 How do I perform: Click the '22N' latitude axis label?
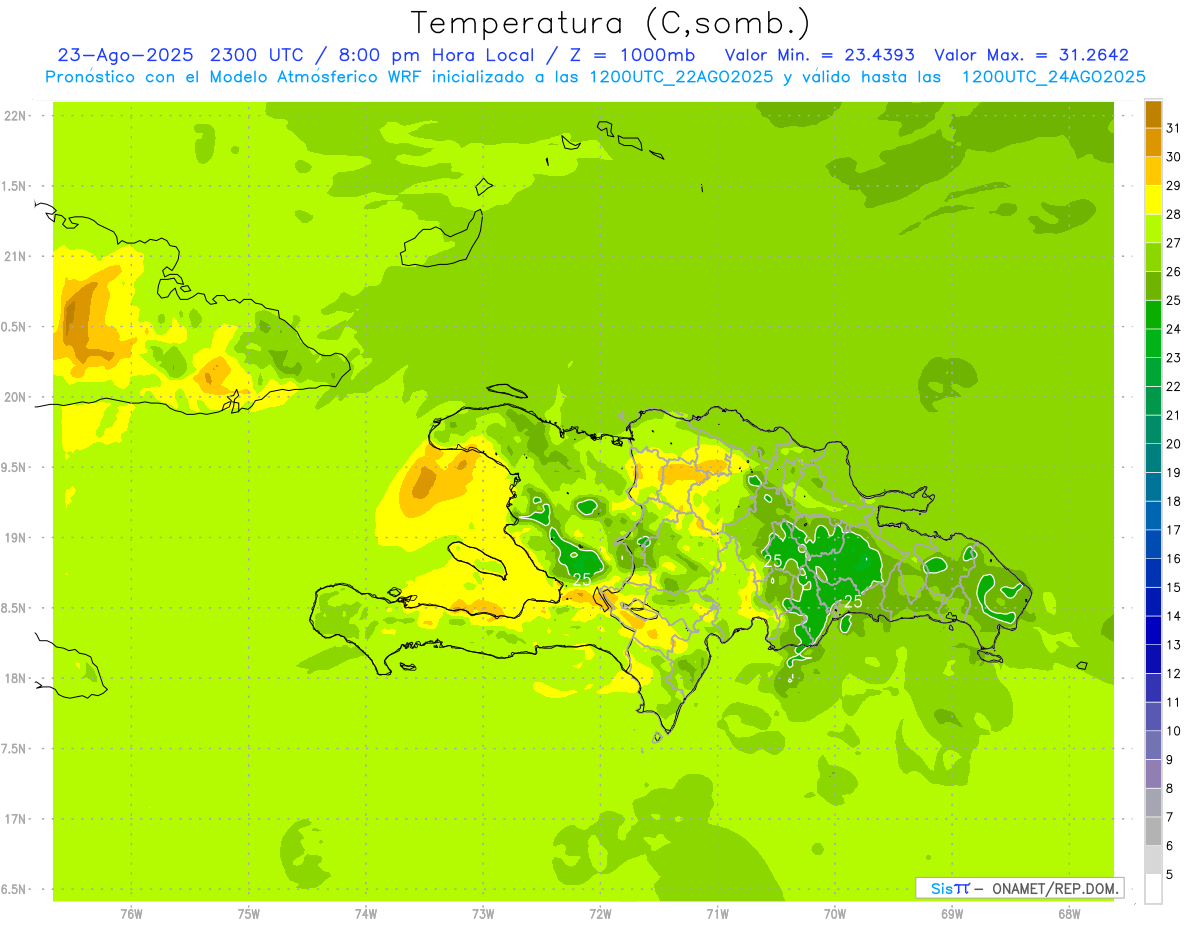coord(16,116)
